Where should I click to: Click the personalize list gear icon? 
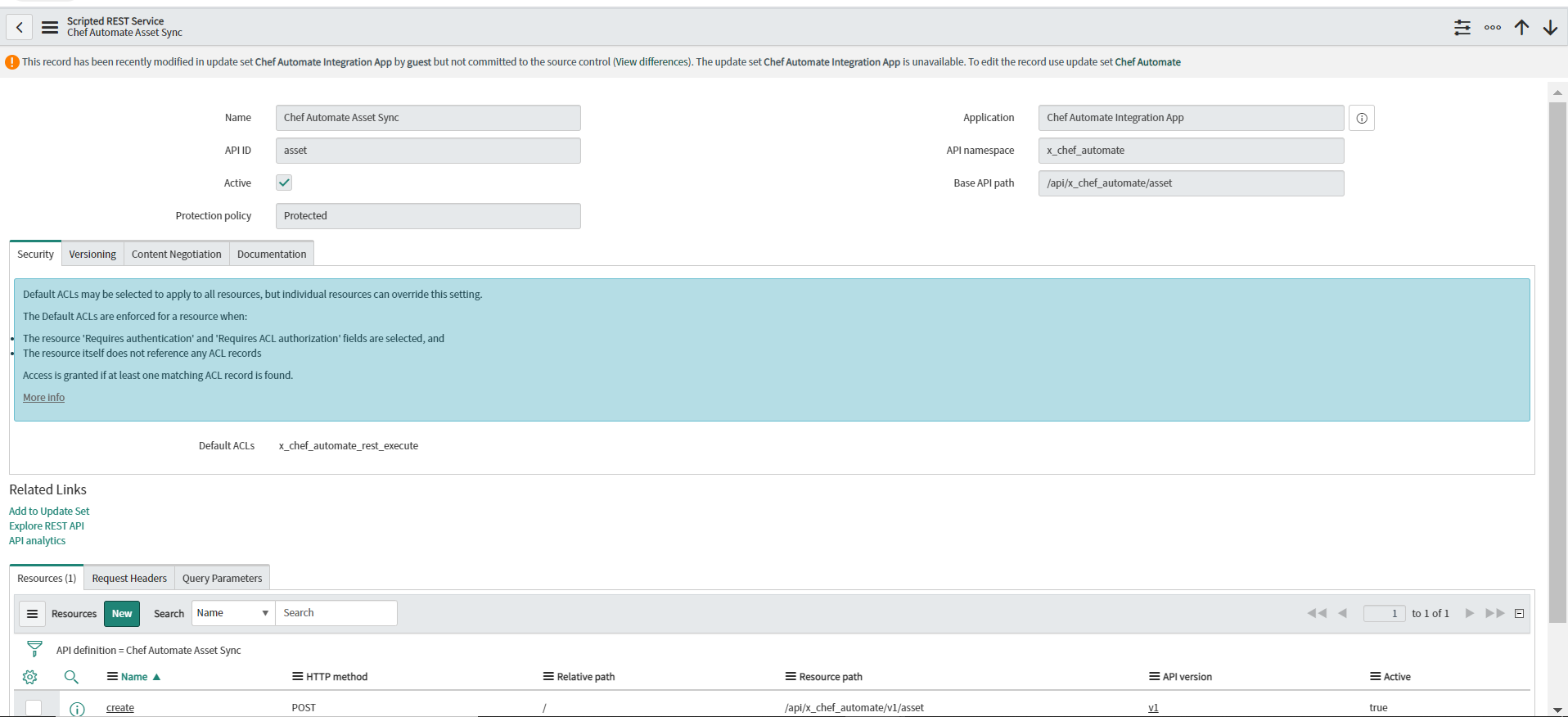coord(30,677)
